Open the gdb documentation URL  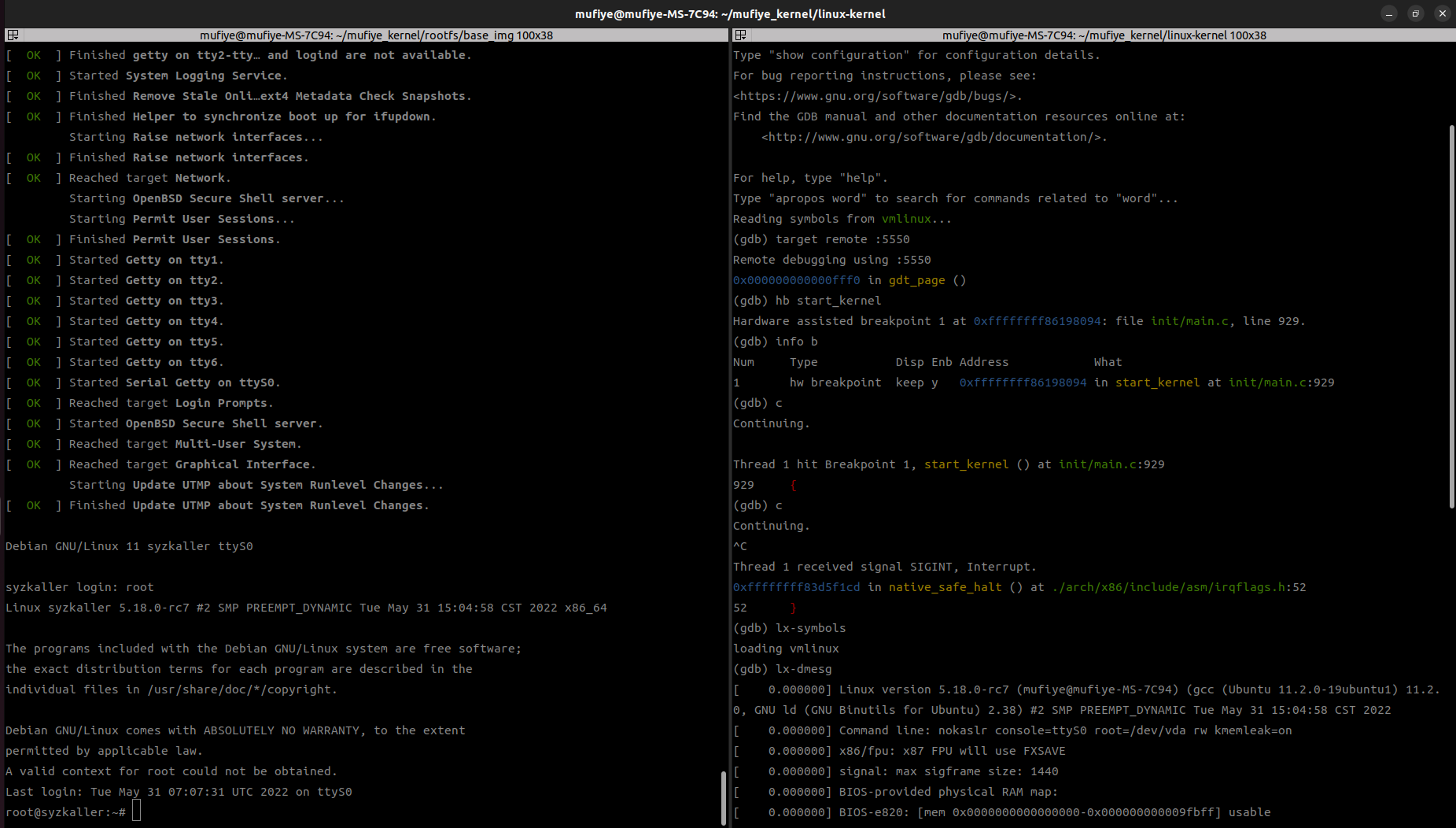pyautogui.click(x=934, y=137)
